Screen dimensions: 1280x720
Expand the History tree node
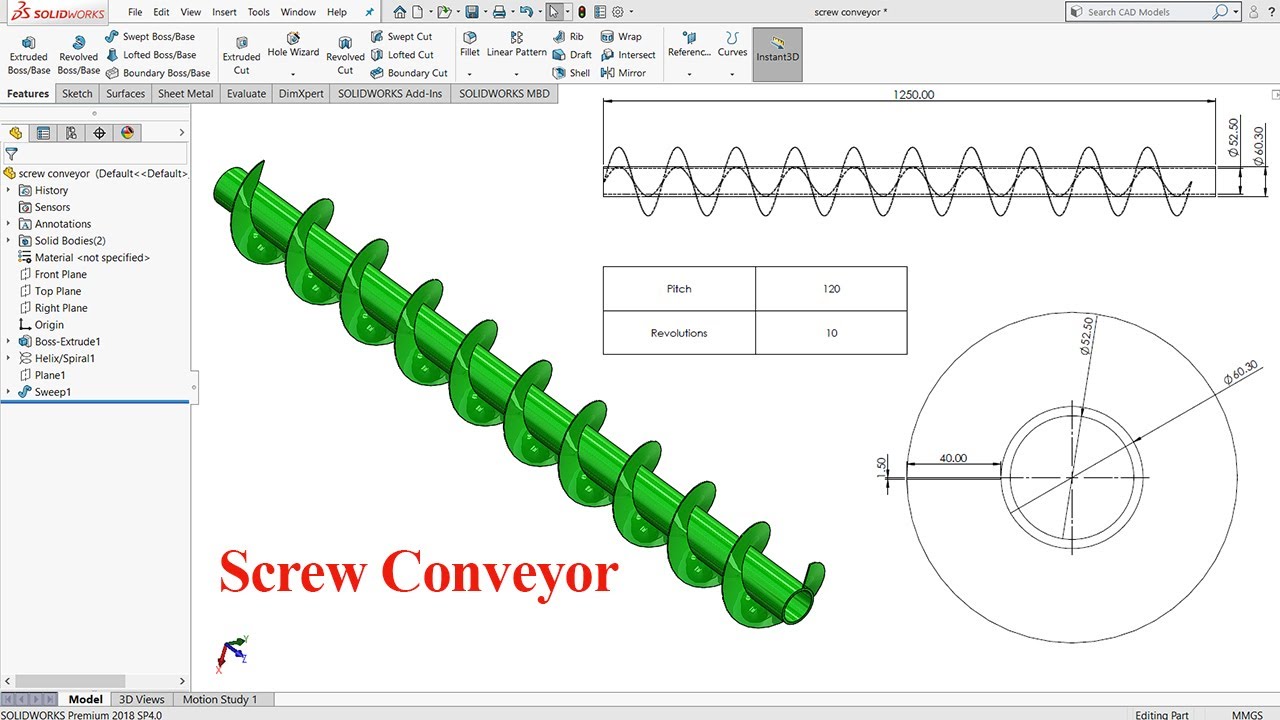pos(9,190)
